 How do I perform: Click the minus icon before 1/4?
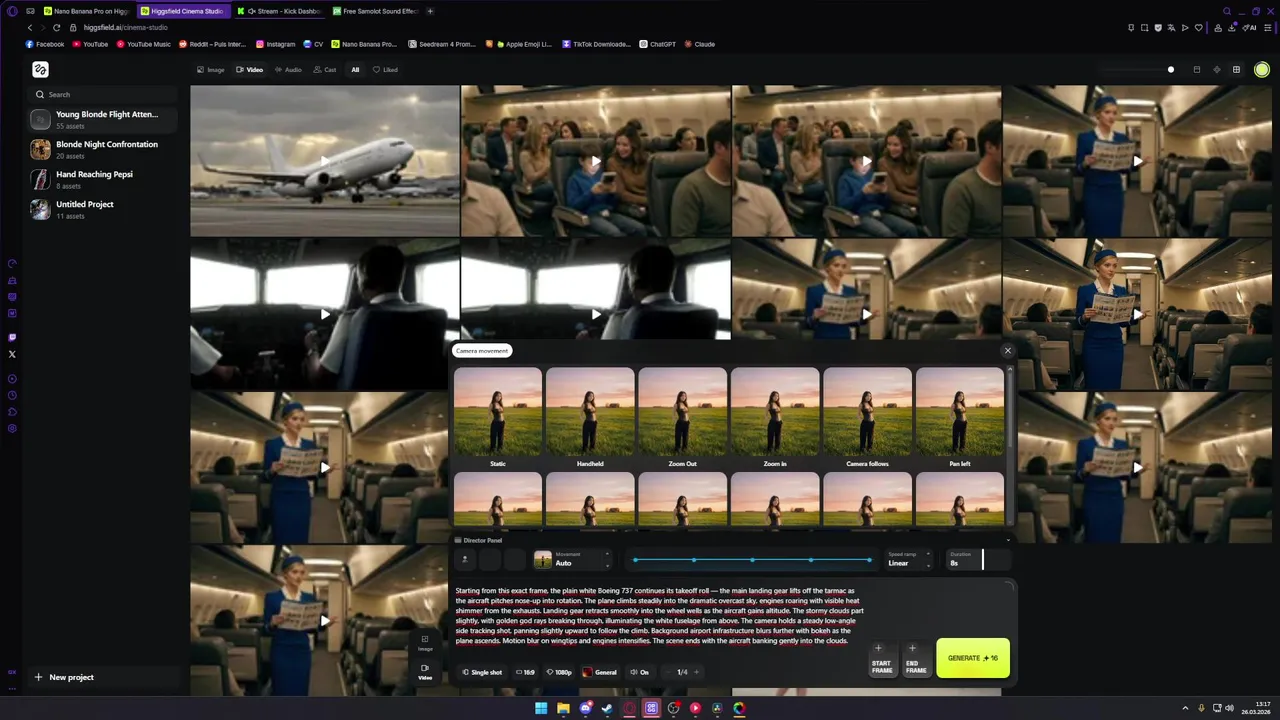[668, 672]
